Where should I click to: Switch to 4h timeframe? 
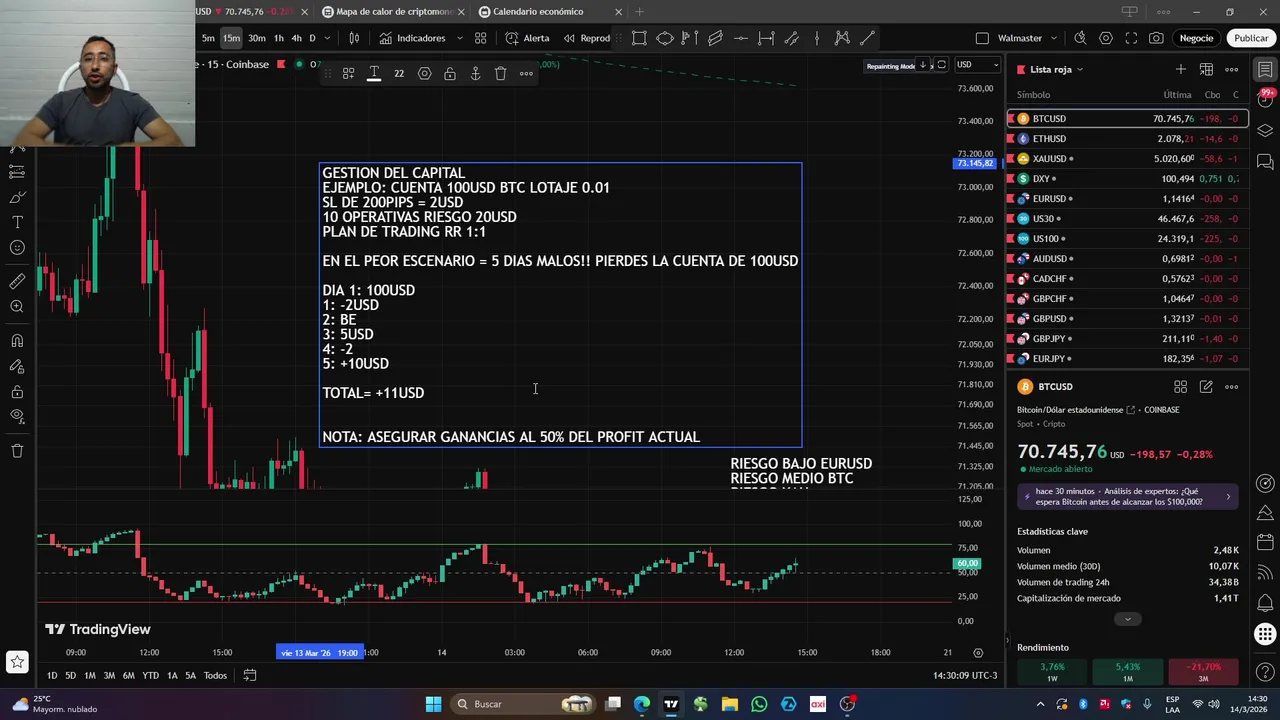(296, 38)
